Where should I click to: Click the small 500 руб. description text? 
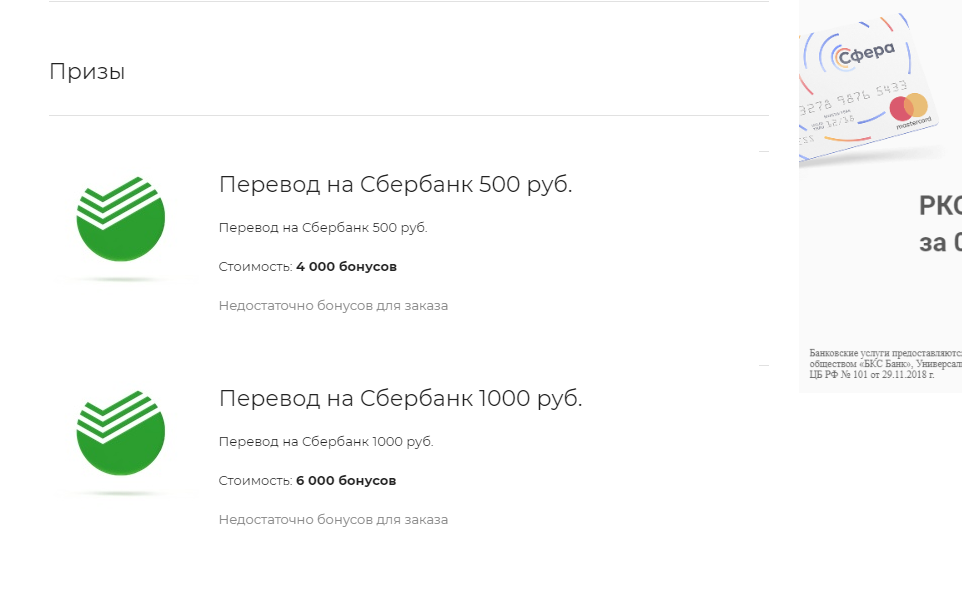pos(323,228)
